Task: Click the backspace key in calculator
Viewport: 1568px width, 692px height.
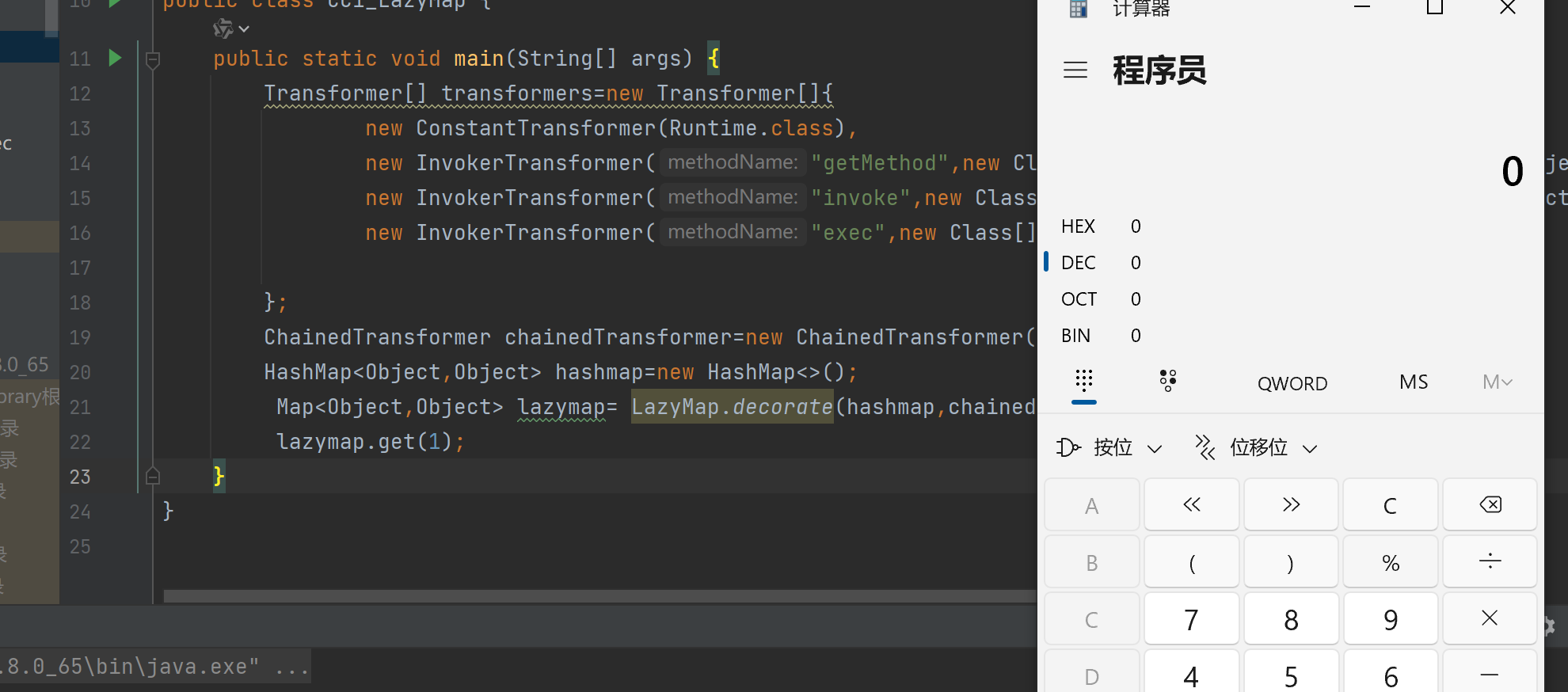Action: [x=1490, y=505]
